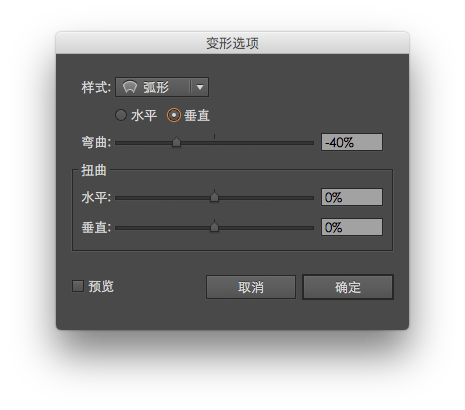Click the 扭曲 垂直 slider handle

(214, 227)
